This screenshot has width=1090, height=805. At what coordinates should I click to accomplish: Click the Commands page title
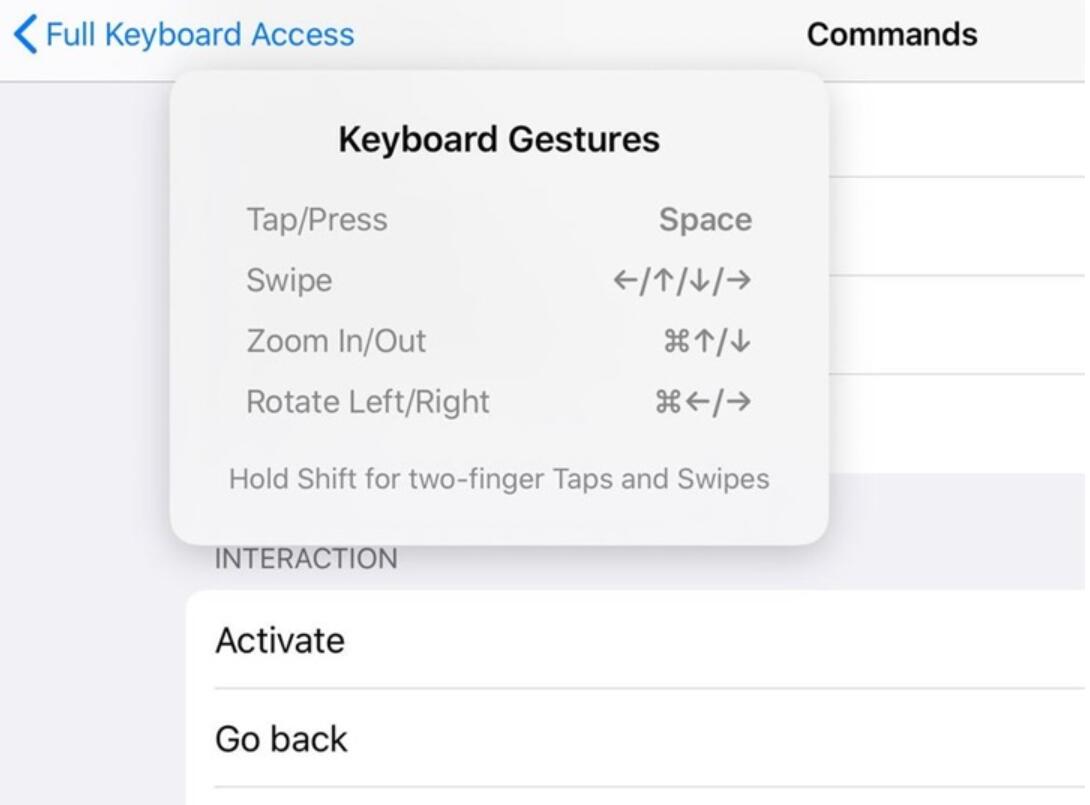coord(891,33)
